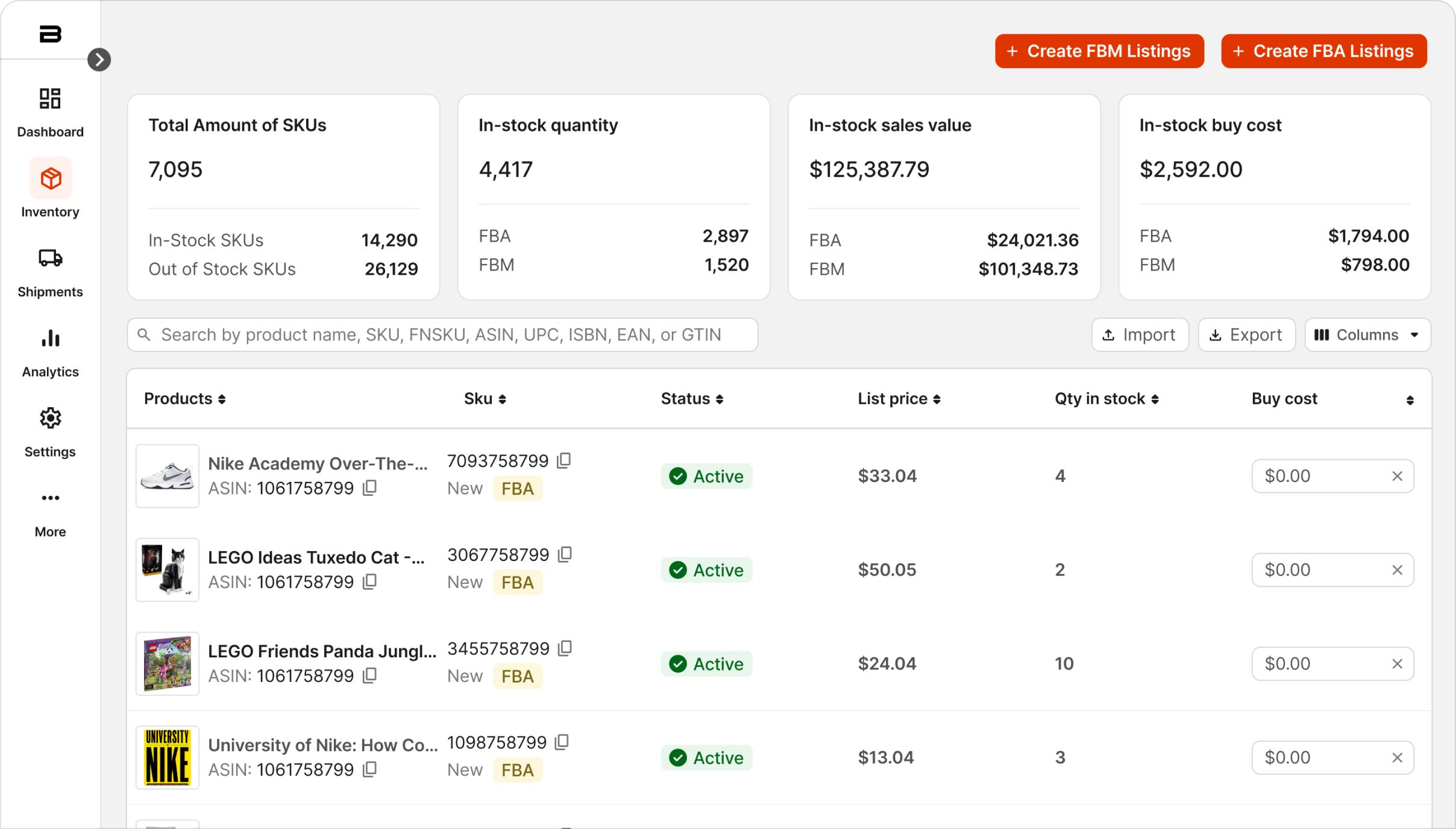Click the quantity 10 for LEGO Friends Panda

[1064, 664]
